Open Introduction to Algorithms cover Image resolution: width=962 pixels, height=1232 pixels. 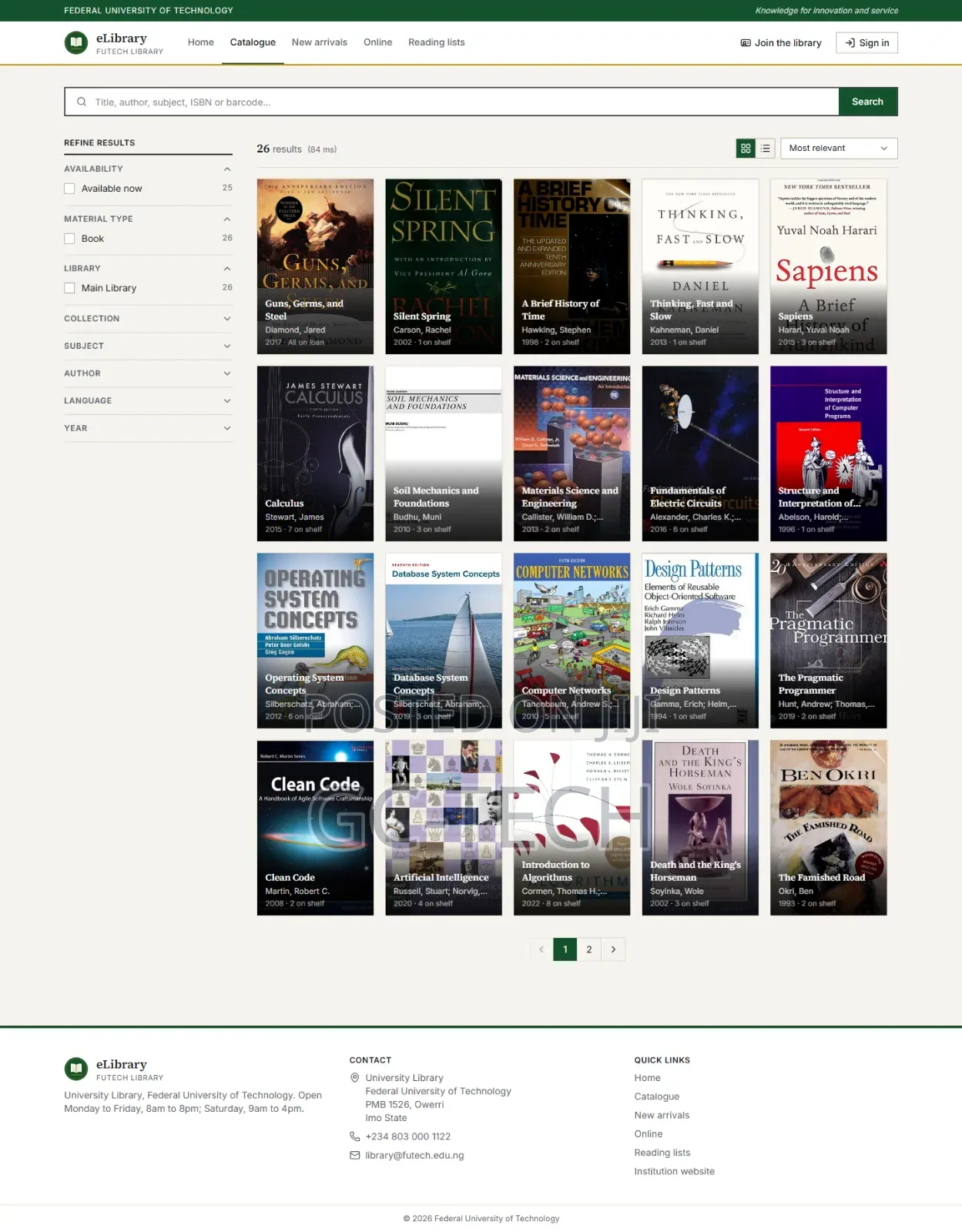click(572, 828)
